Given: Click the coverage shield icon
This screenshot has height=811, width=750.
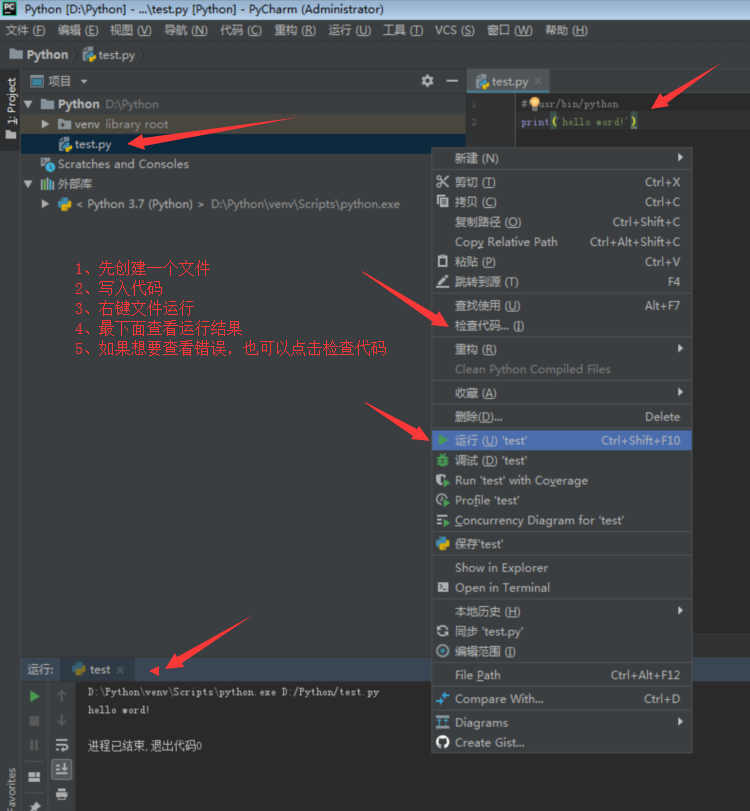Looking at the screenshot, I should coord(443,480).
